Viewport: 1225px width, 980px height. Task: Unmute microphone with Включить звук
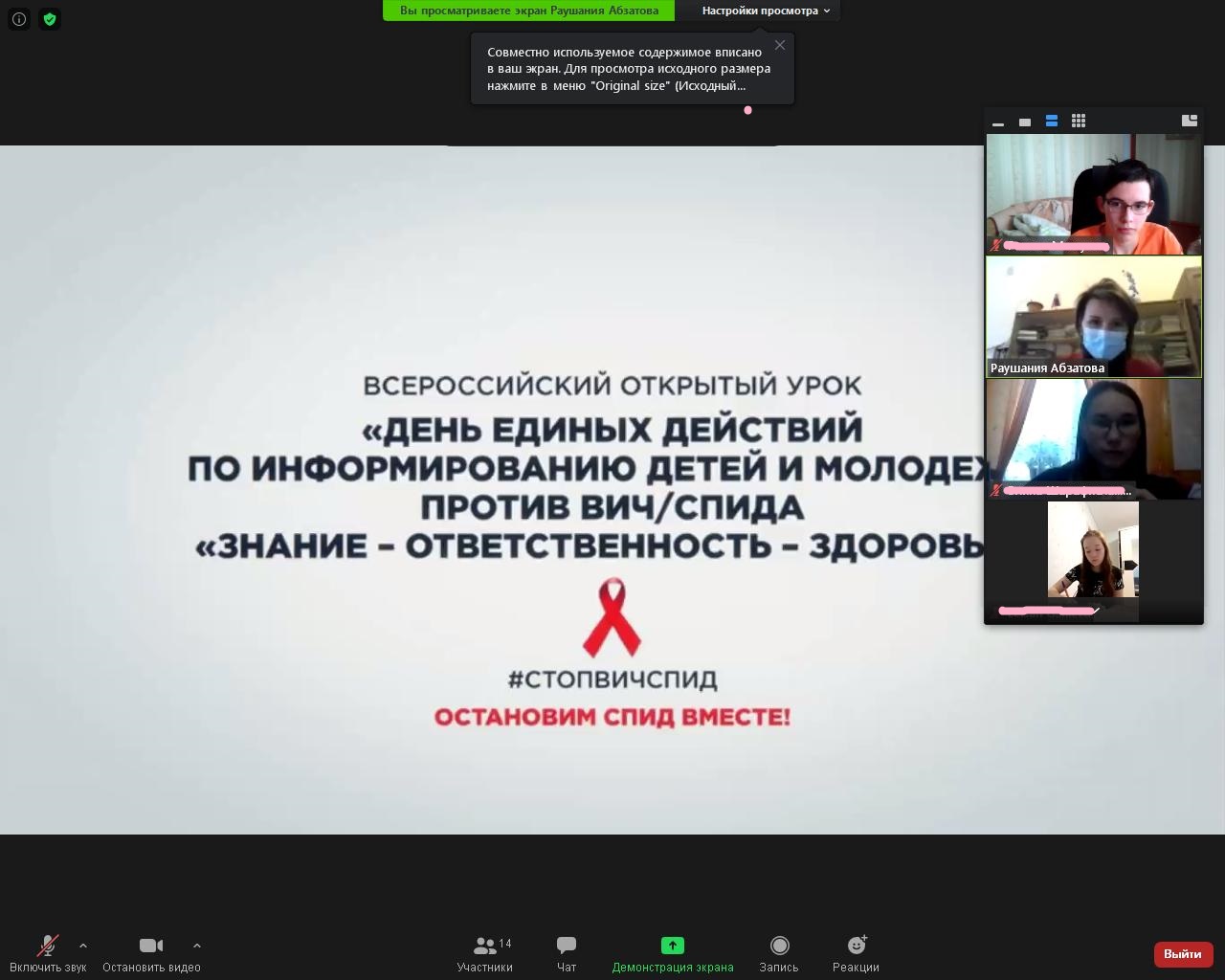click(x=48, y=953)
